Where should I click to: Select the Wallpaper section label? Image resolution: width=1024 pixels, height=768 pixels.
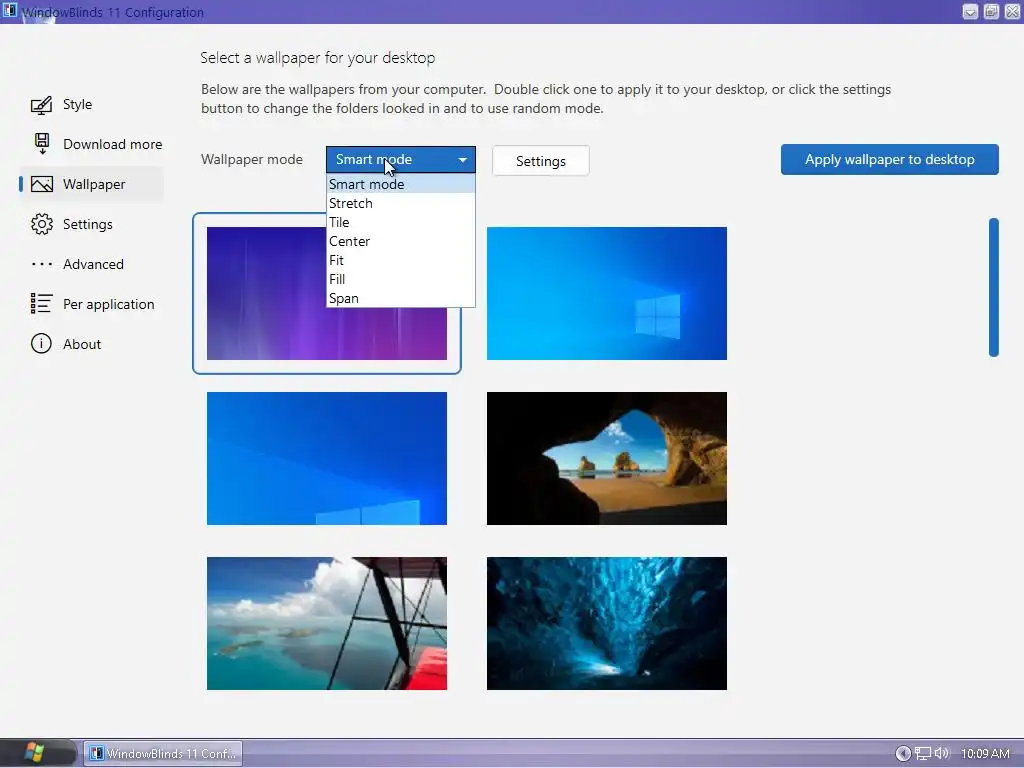(94, 184)
